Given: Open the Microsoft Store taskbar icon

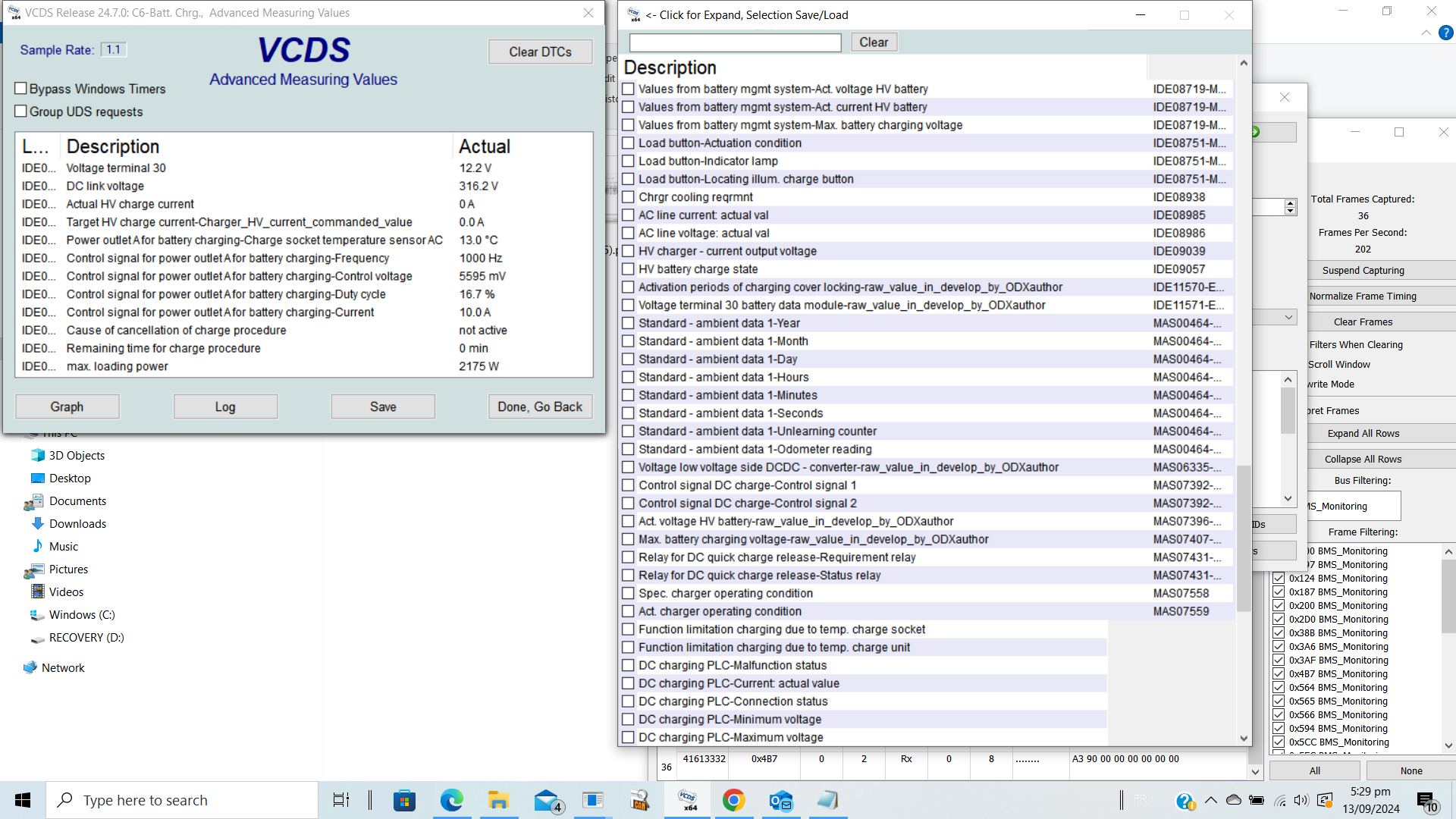Looking at the screenshot, I should pyautogui.click(x=404, y=800).
